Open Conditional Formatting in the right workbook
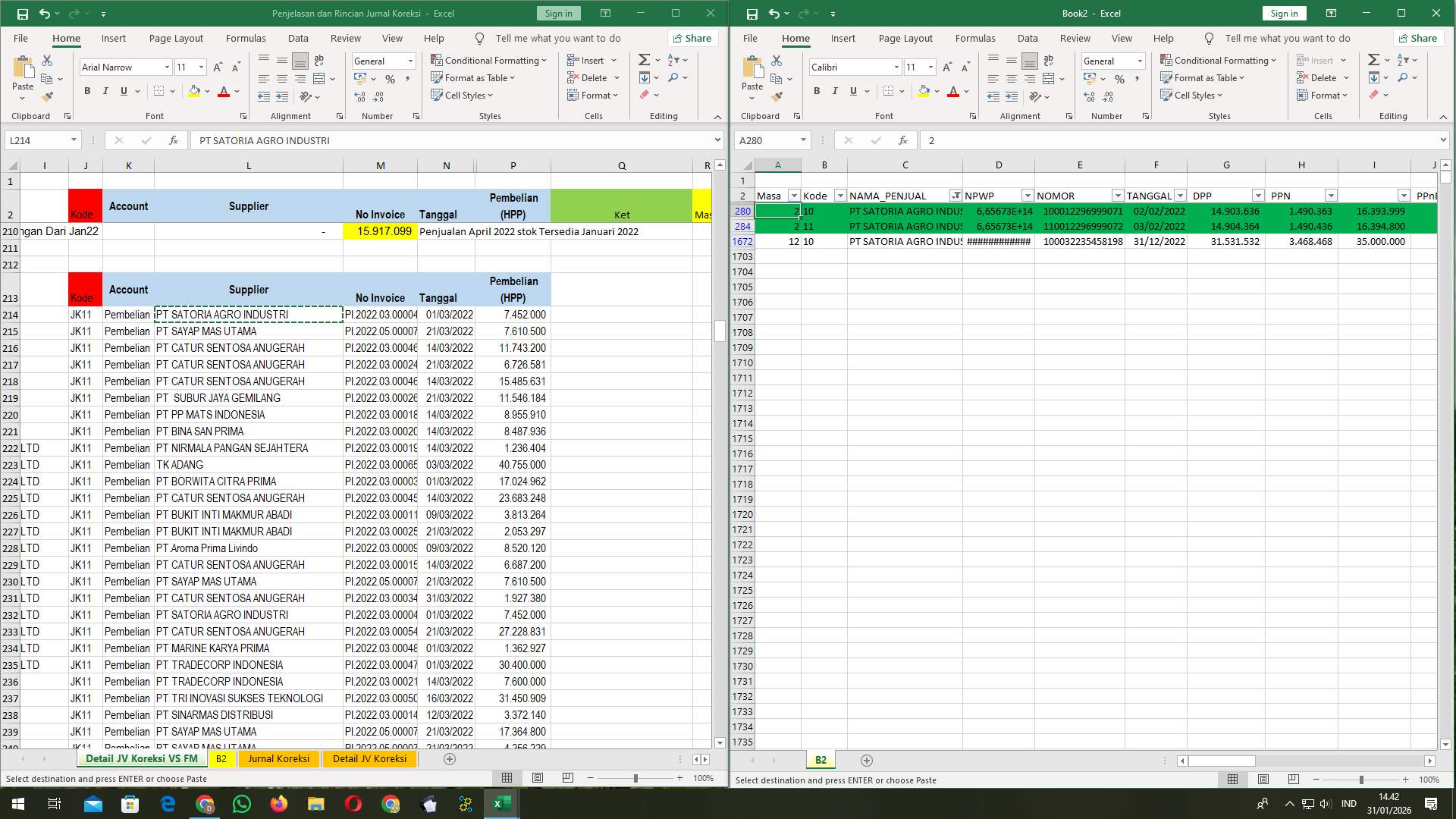The height and width of the screenshot is (819, 1456). [x=1219, y=60]
